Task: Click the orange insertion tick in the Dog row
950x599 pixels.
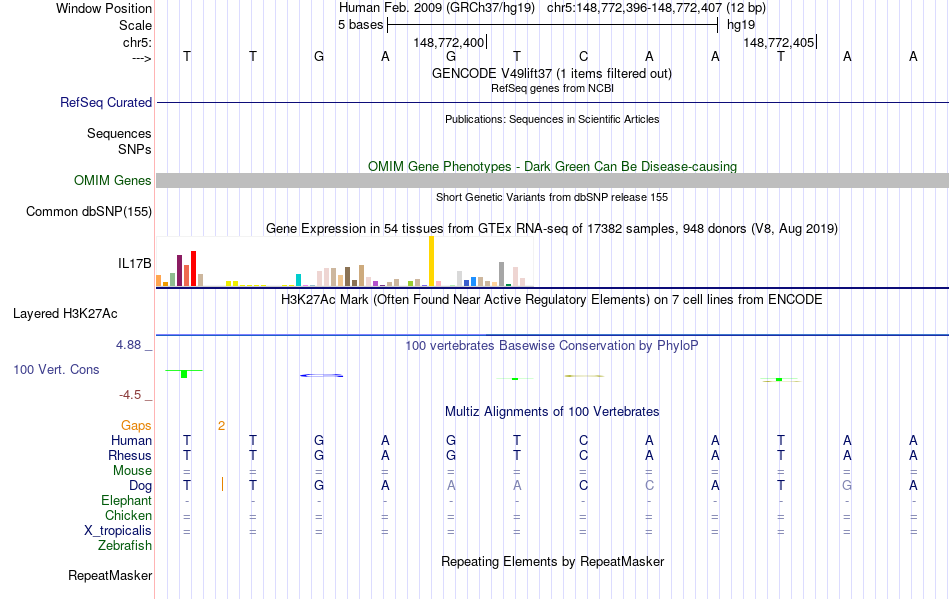Action: coord(222,485)
